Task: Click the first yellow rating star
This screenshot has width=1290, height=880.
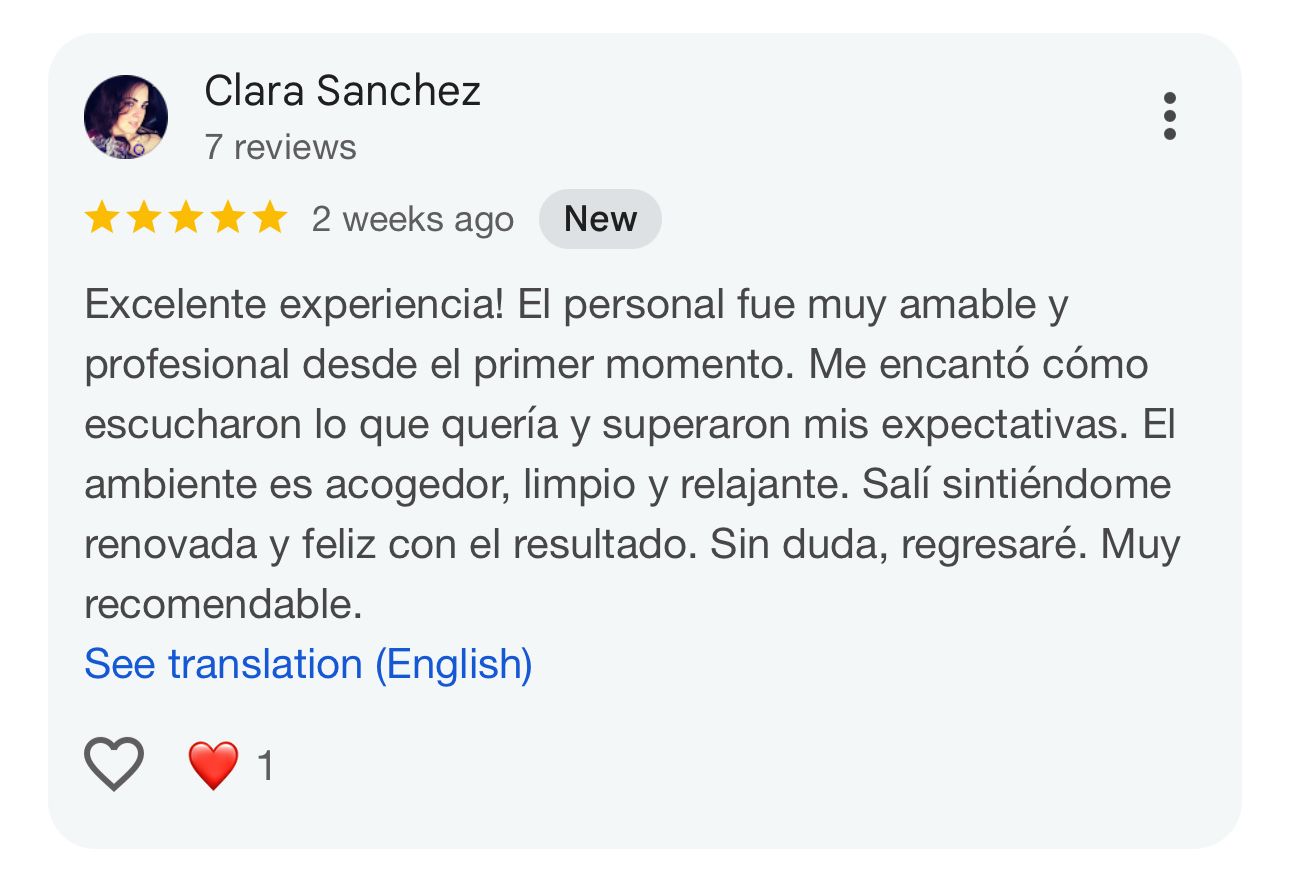Action: [x=101, y=218]
